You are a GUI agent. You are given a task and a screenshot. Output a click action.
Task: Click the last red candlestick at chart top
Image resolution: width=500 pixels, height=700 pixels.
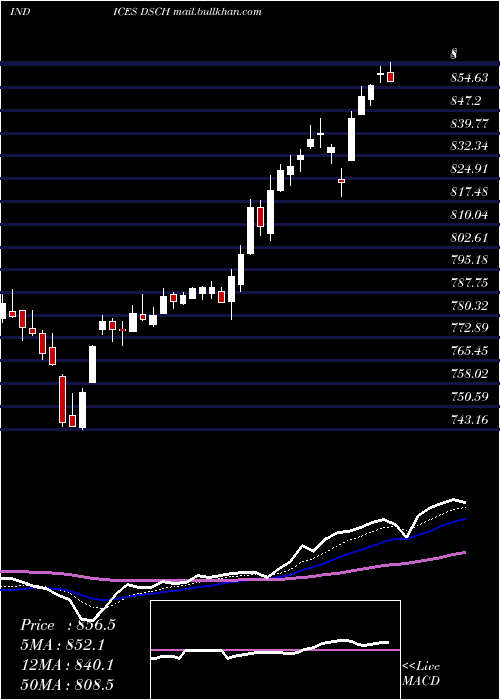pos(390,77)
